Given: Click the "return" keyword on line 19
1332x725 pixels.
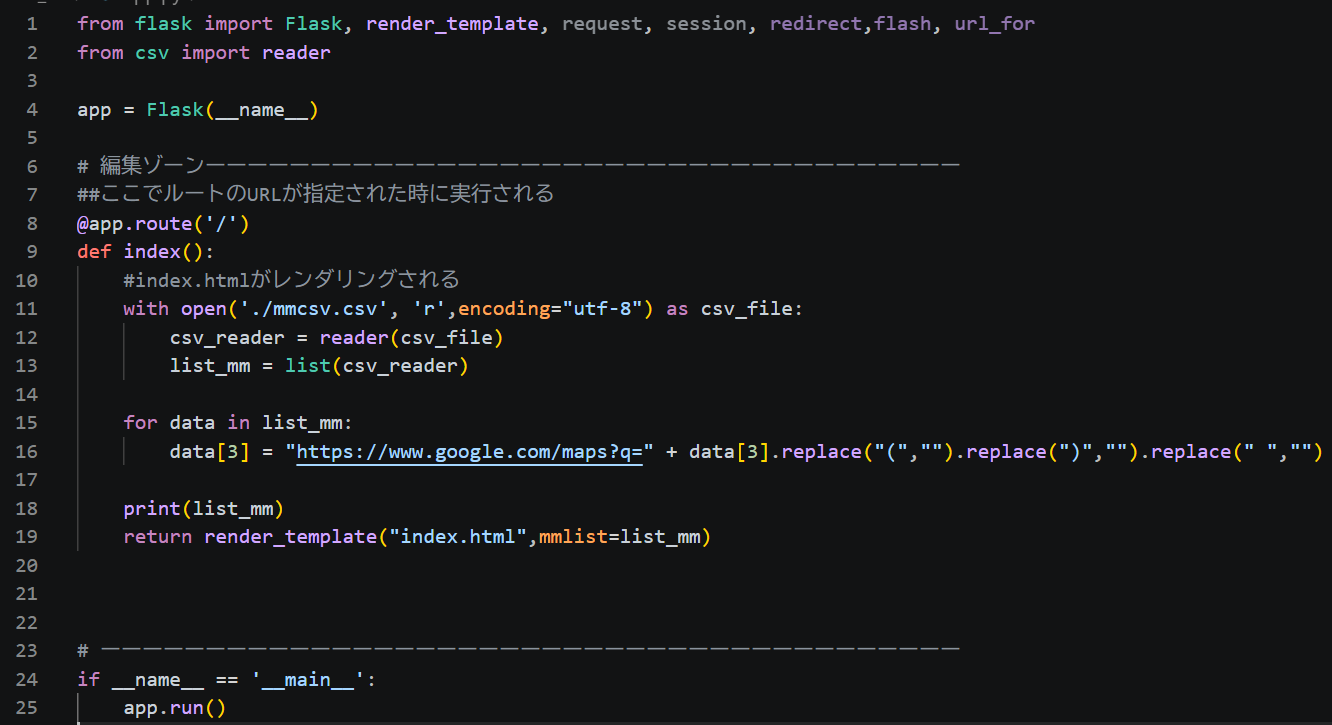Looking at the screenshot, I should pyautogui.click(x=158, y=537).
